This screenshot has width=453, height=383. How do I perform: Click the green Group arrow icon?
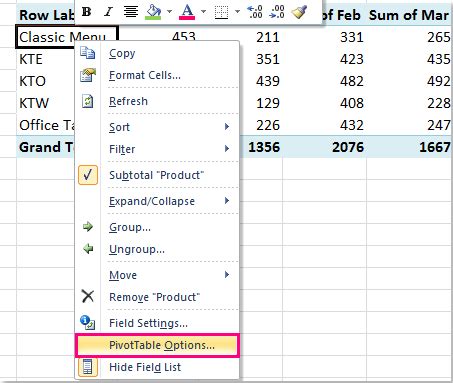tap(88, 227)
